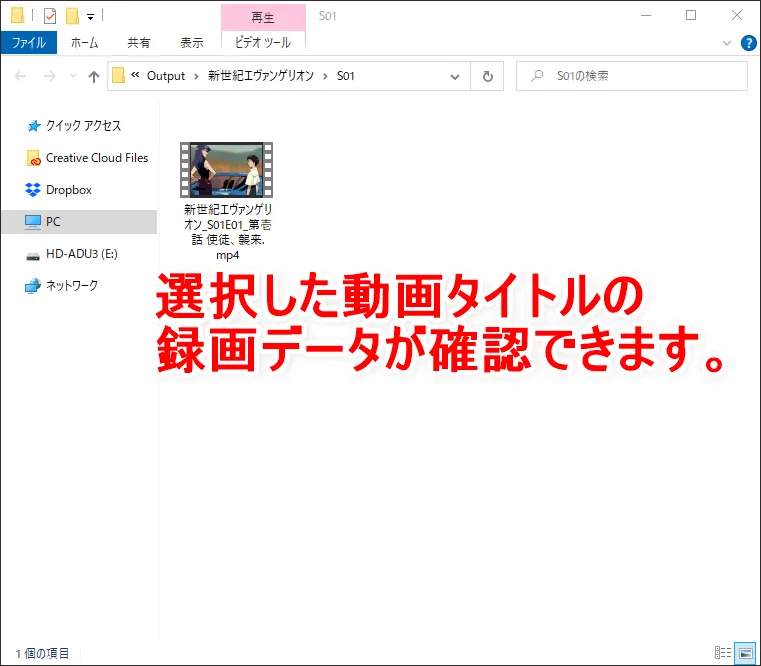761x666 pixels.
Task: Open the 共有 ribbon tab
Action: click(x=139, y=43)
